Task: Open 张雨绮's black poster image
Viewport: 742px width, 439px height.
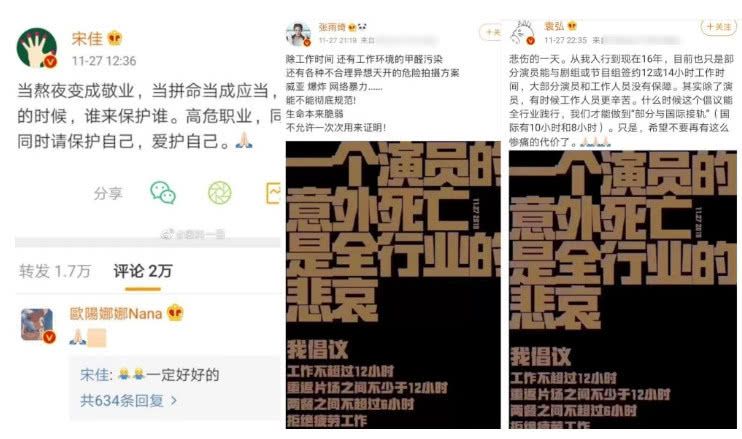Action: point(393,285)
